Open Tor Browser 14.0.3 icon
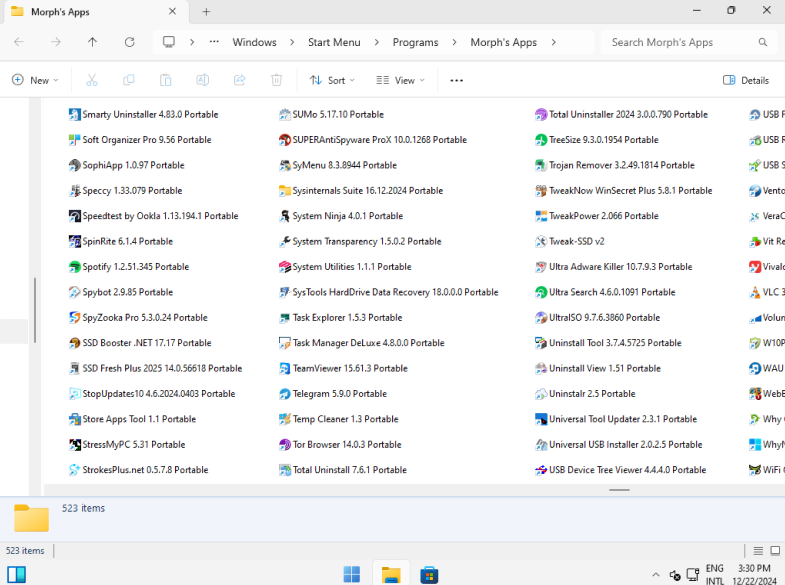Viewport: 785px width, 585px height. pyautogui.click(x=285, y=445)
